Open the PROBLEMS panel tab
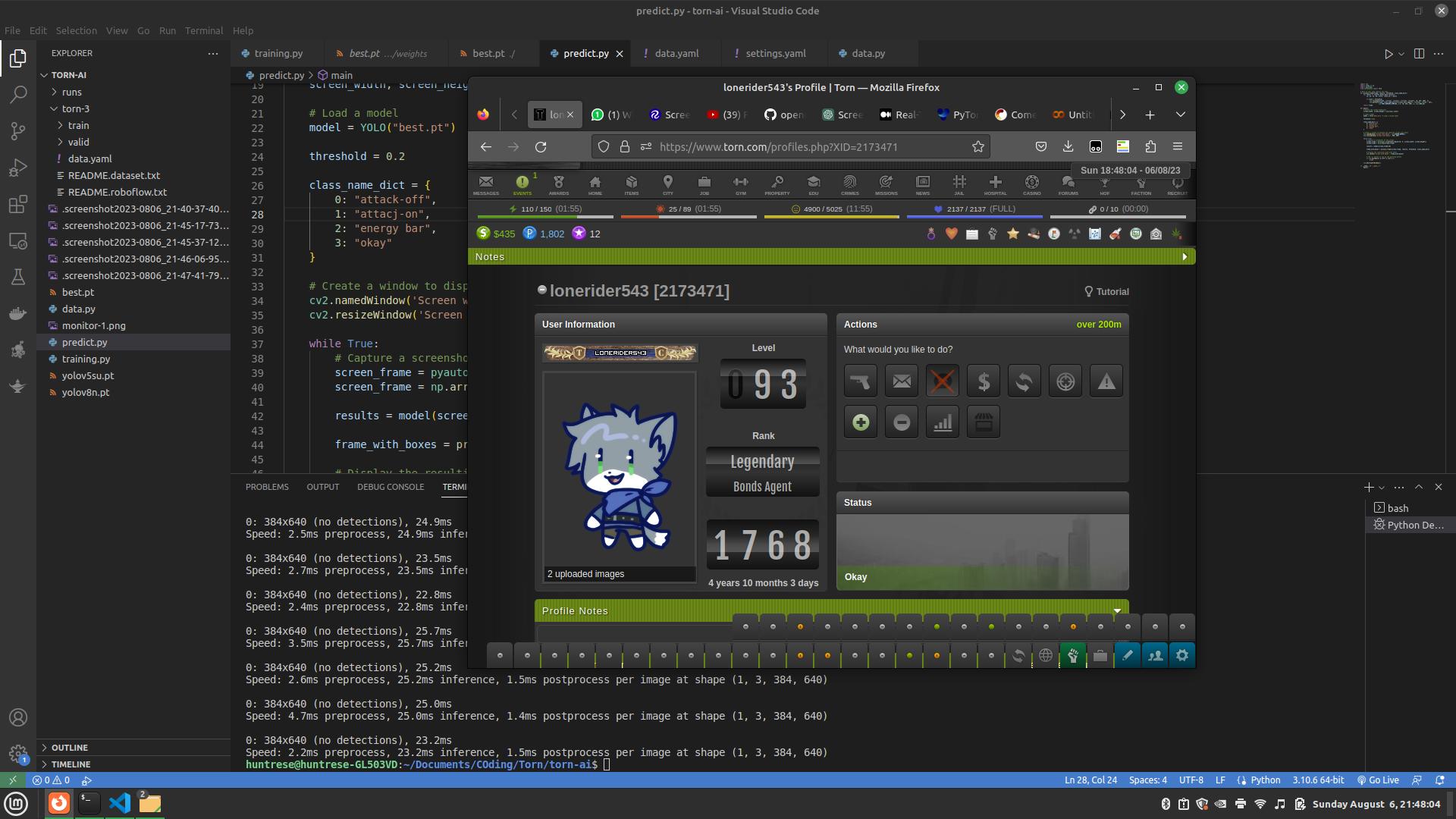Image resolution: width=1456 pixels, height=819 pixels. (267, 487)
